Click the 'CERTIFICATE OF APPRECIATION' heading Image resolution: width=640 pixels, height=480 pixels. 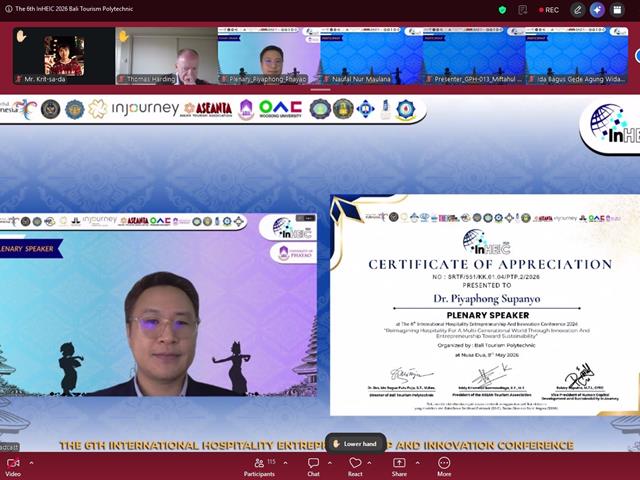(490, 264)
